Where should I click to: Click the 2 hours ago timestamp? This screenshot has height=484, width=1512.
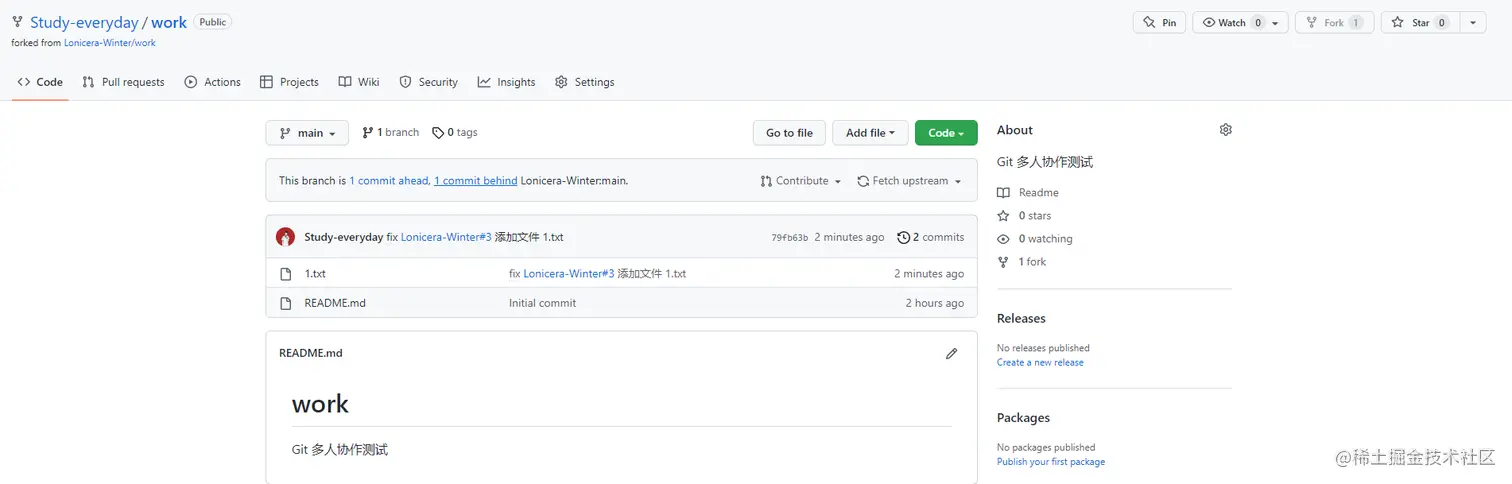click(x=935, y=302)
